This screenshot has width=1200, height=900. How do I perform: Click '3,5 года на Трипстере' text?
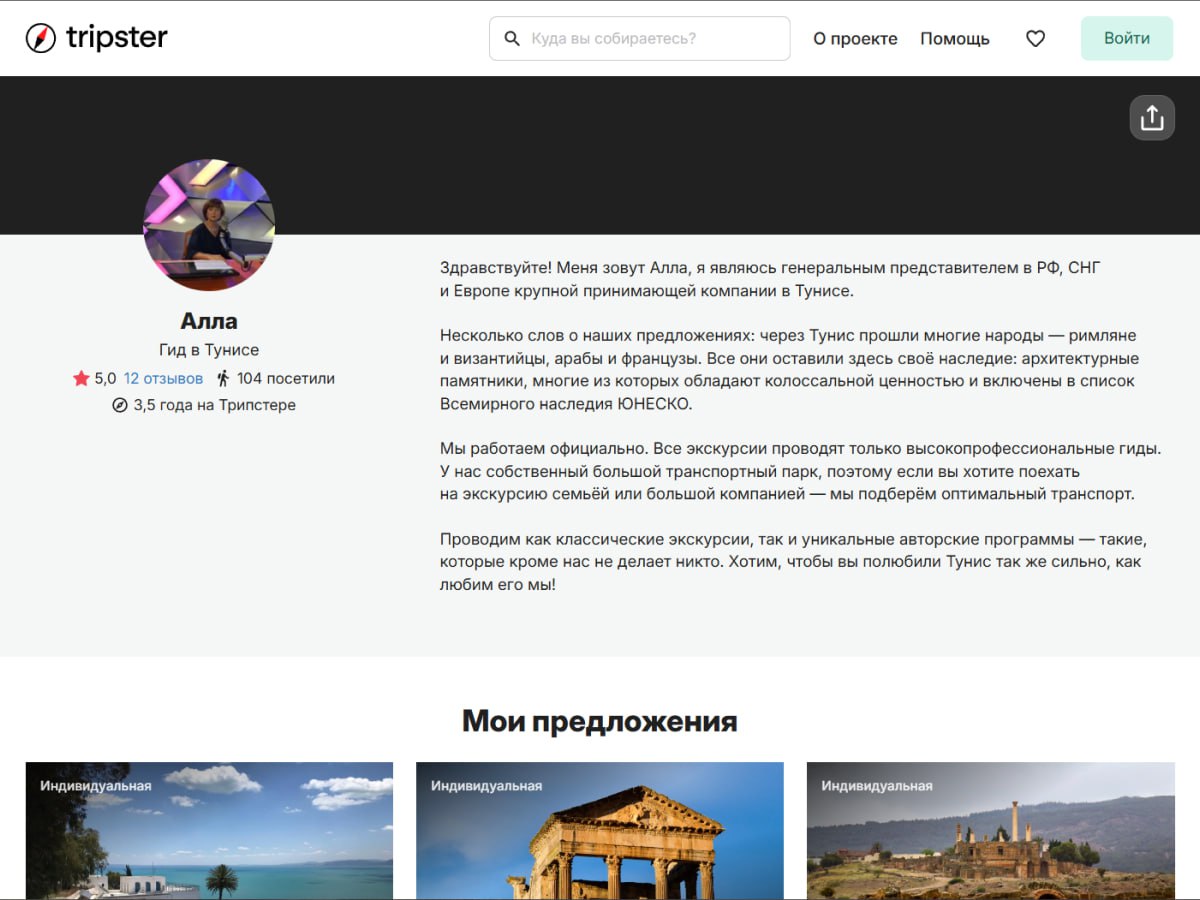pos(215,405)
